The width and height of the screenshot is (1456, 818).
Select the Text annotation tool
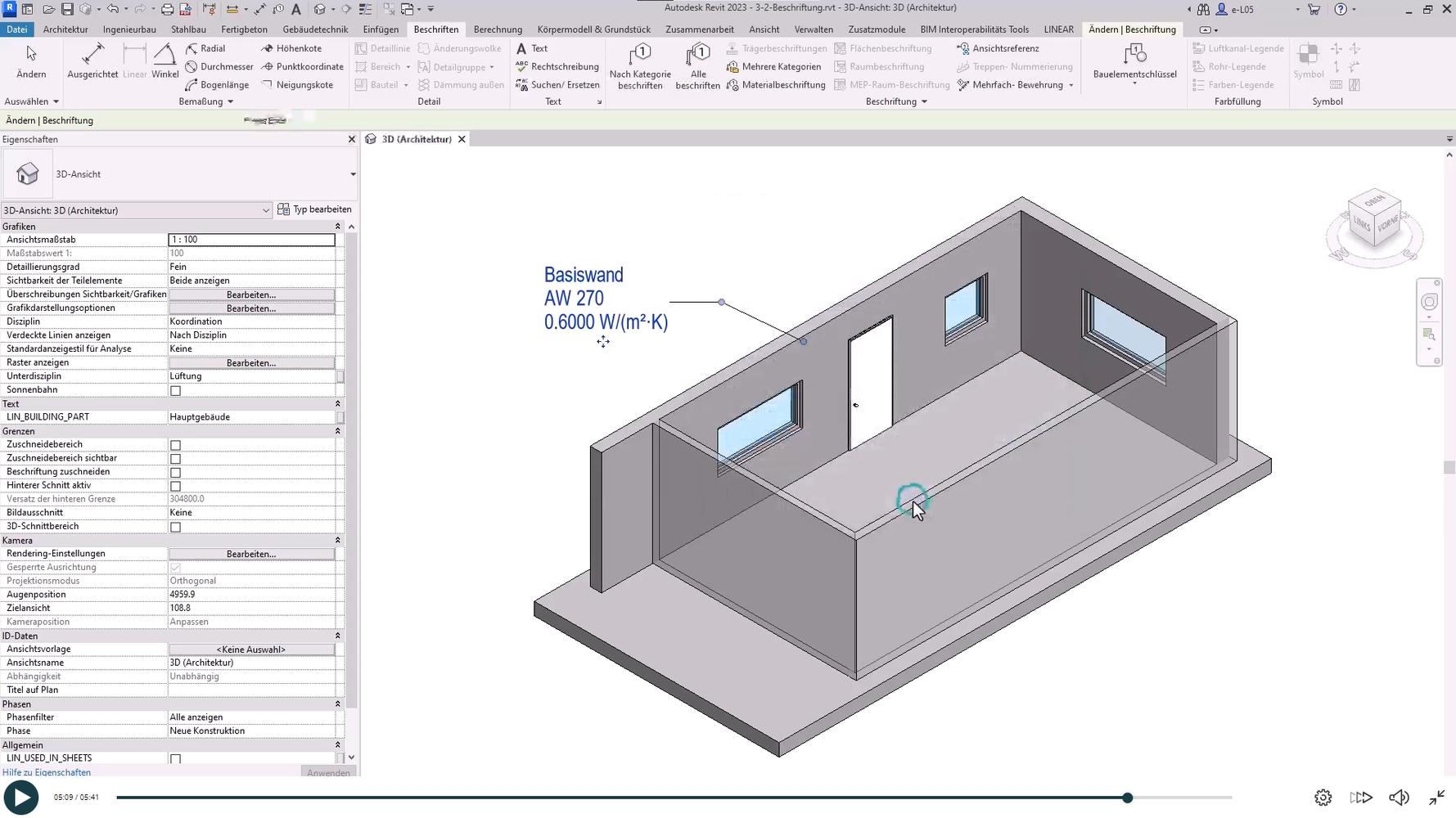(532, 48)
